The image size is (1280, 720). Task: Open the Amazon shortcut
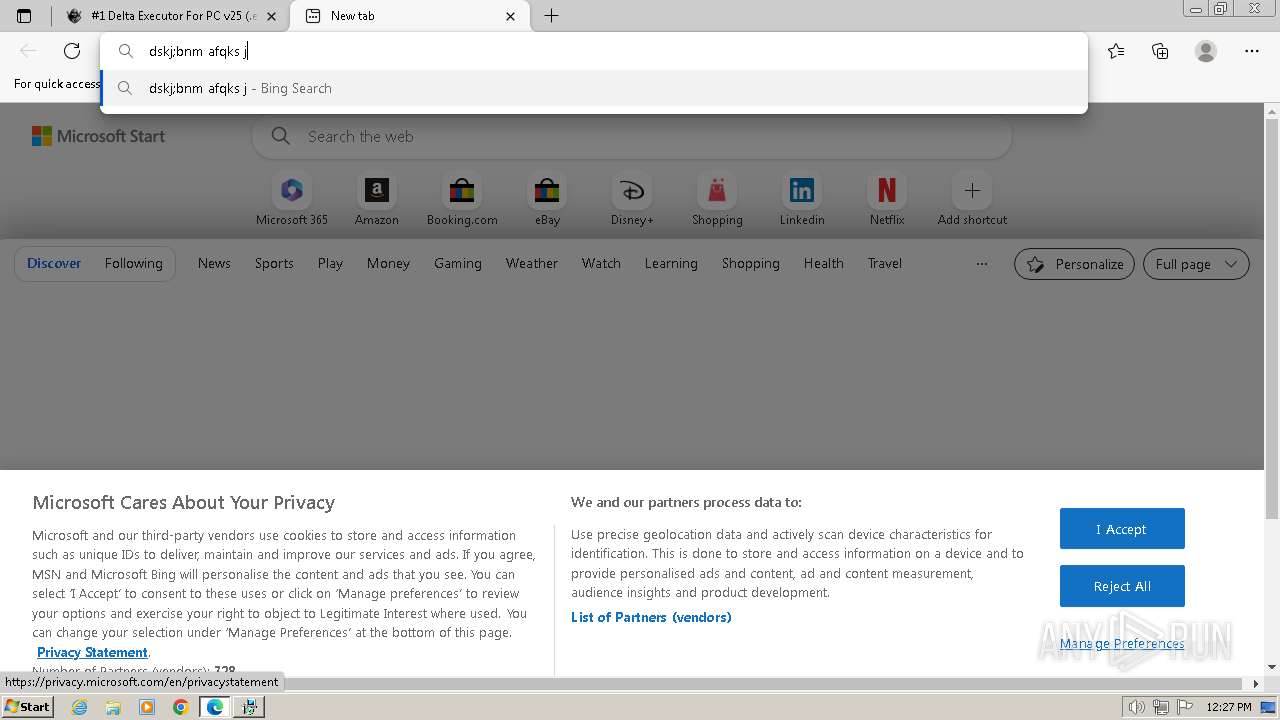[x=377, y=200]
